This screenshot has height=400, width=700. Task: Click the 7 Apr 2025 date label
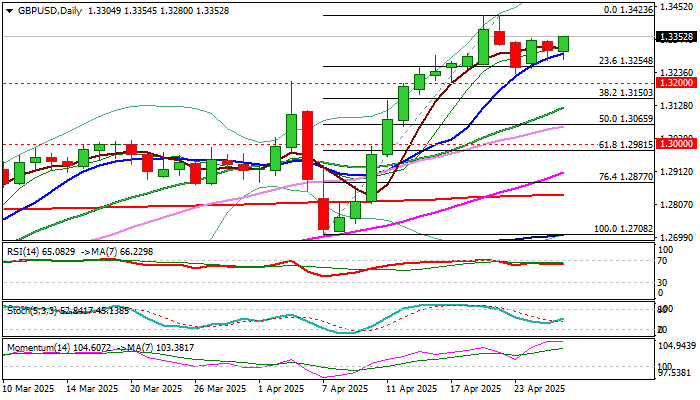pyautogui.click(x=346, y=389)
